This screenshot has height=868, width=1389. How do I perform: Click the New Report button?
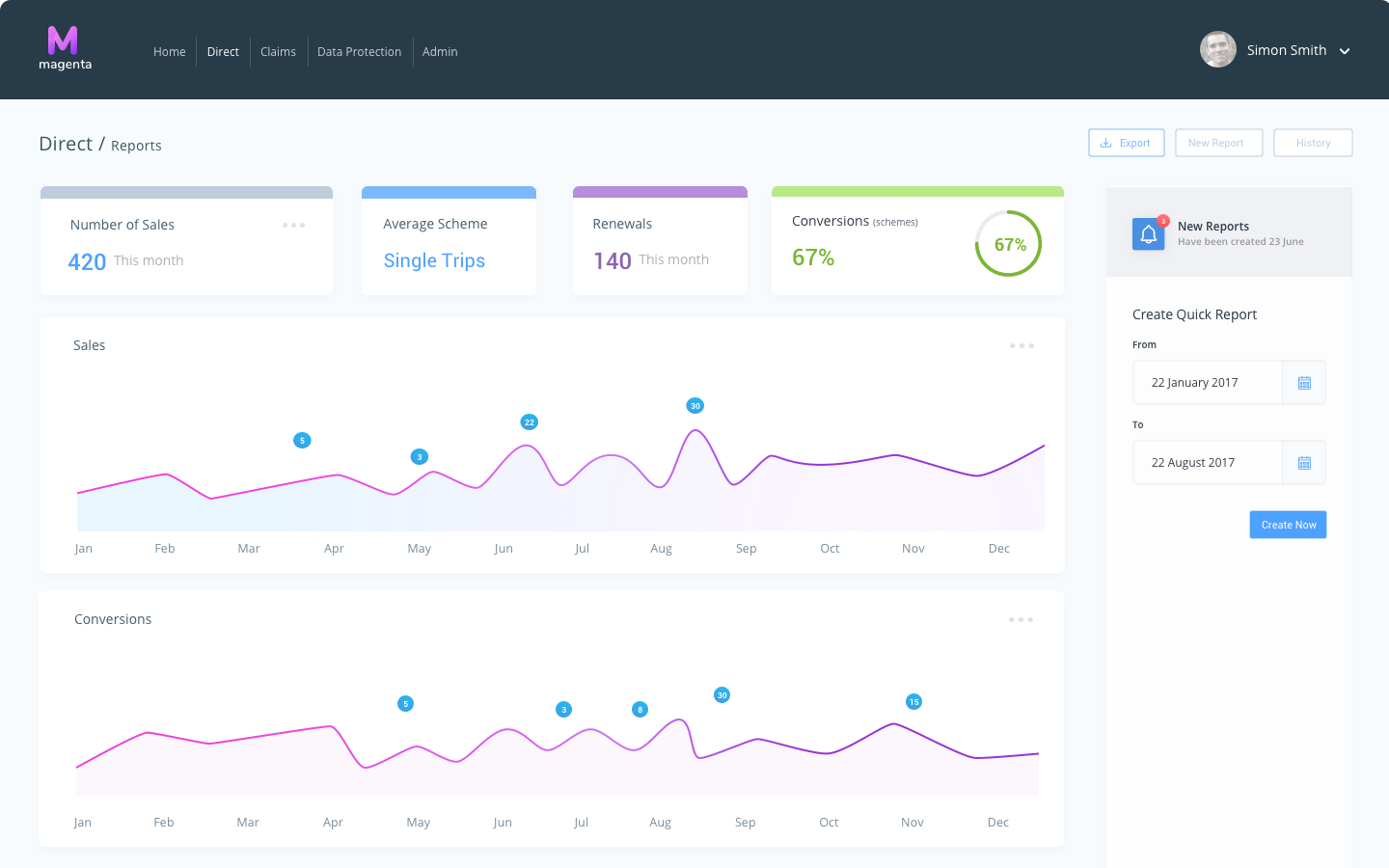pos(1219,143)
